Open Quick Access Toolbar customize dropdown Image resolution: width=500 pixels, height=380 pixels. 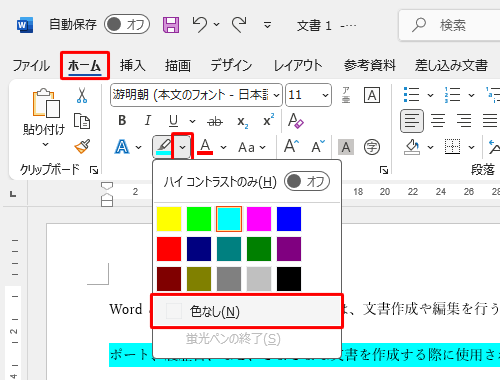tap(267, 25)
